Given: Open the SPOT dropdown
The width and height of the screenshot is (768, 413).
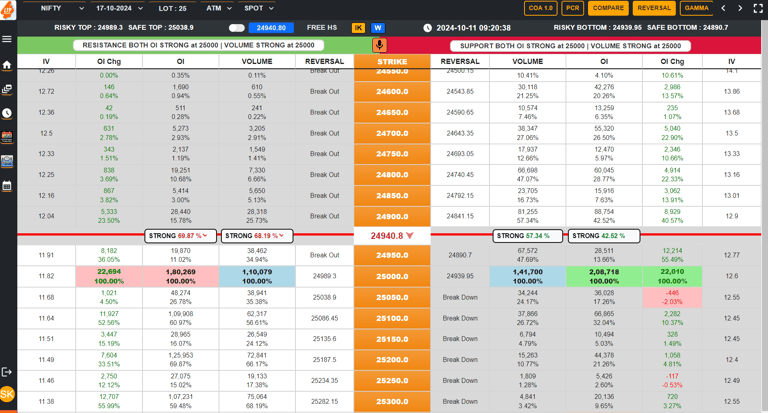Looking at the screenshot, I should click(259, 8).
